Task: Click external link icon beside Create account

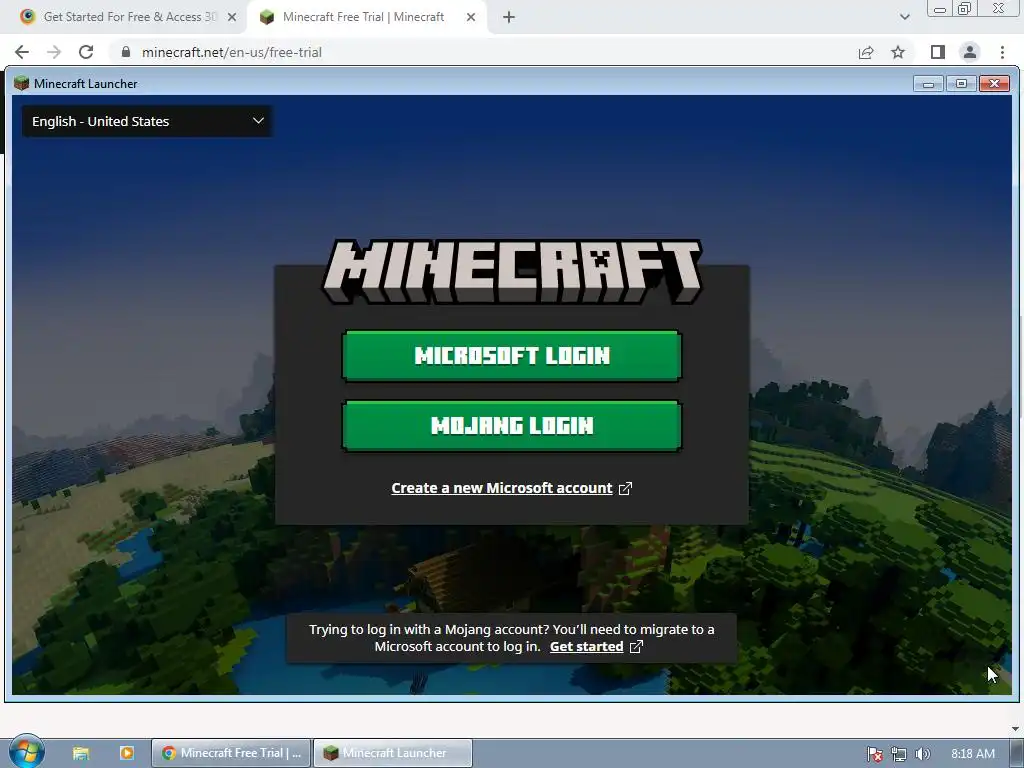Action: pos(625,488)
